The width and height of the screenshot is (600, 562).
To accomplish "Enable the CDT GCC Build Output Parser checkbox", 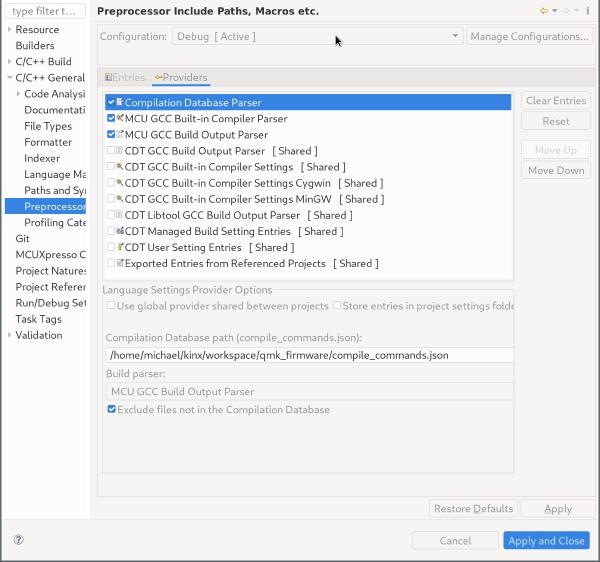I will [x=111, y=150].
